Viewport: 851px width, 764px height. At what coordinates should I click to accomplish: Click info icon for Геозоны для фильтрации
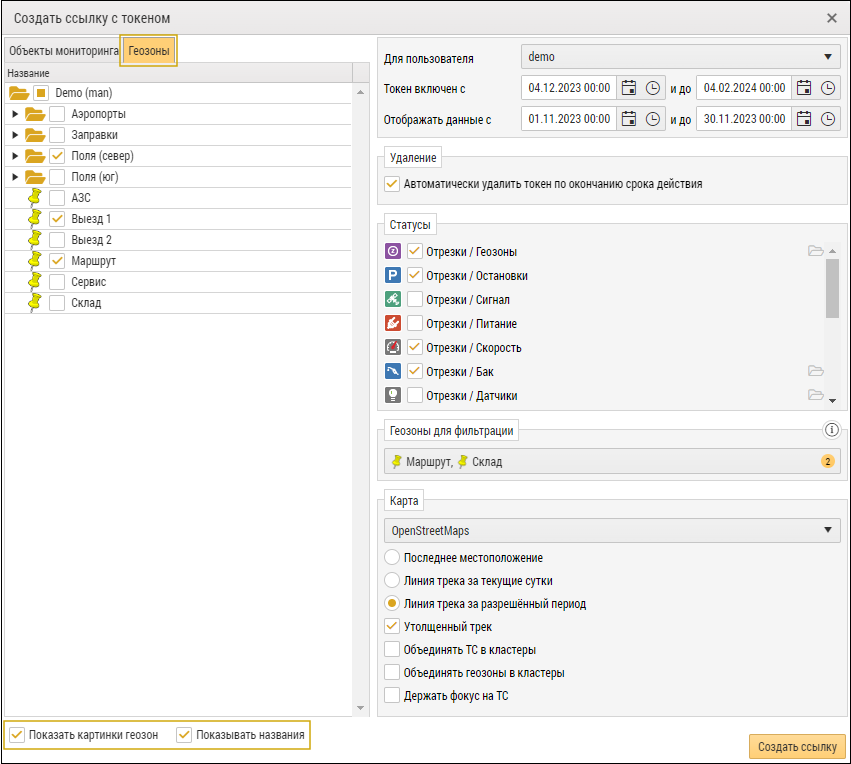coord(831,430)
